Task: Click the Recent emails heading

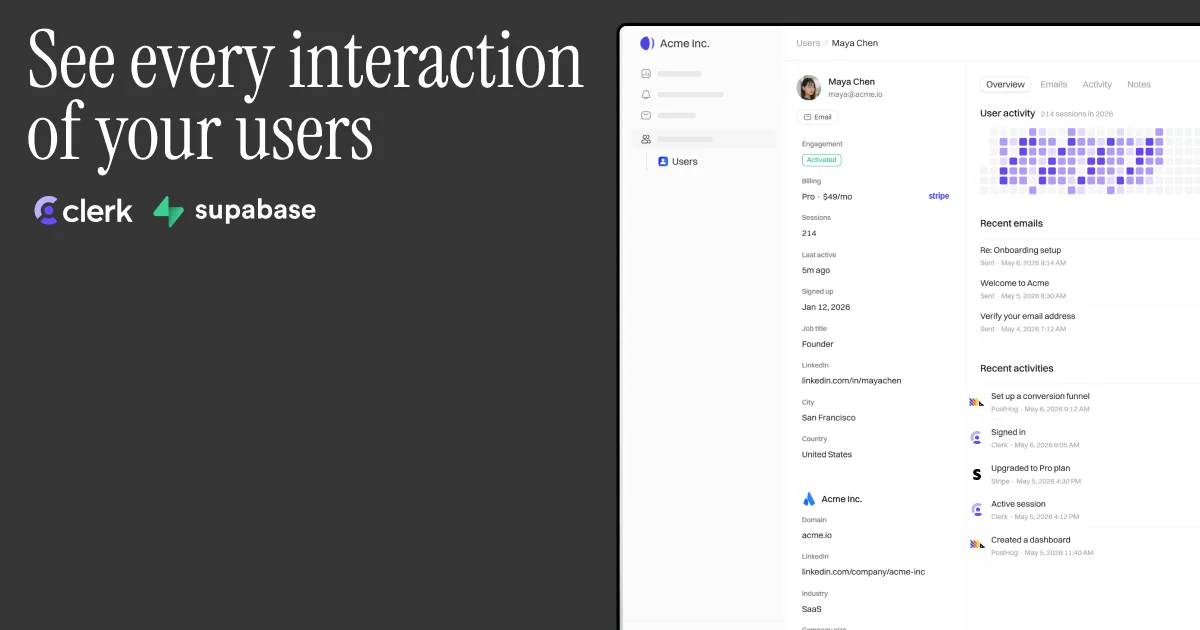Action: 1011,223
